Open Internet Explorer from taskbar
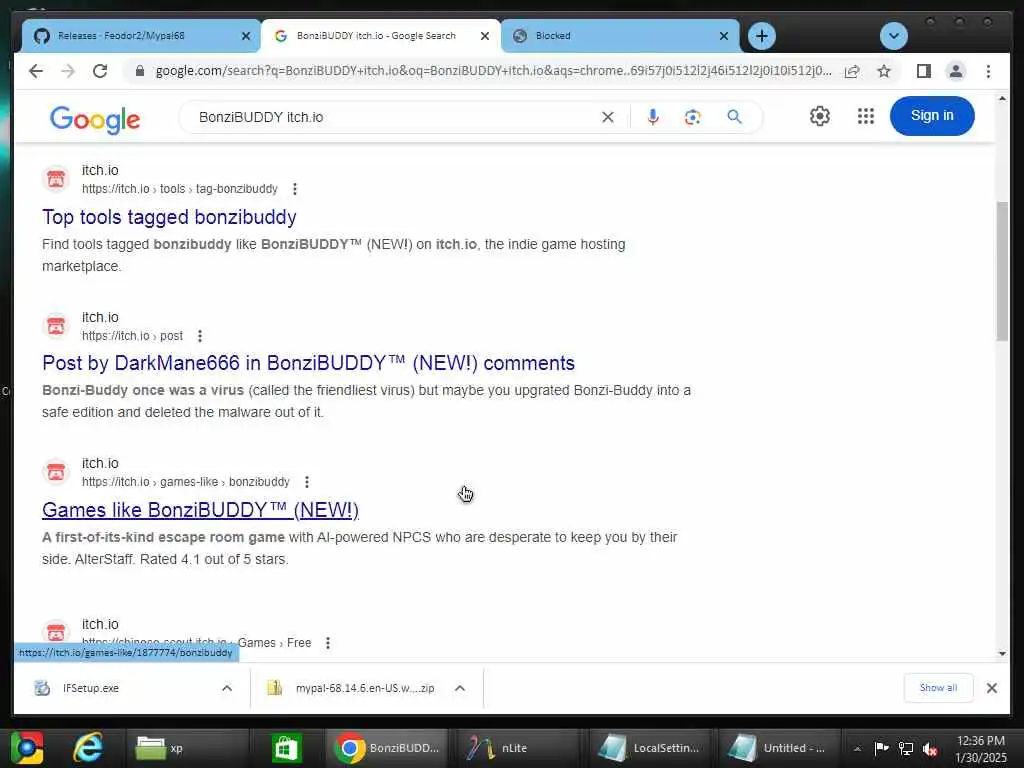 tap(88, 748)
